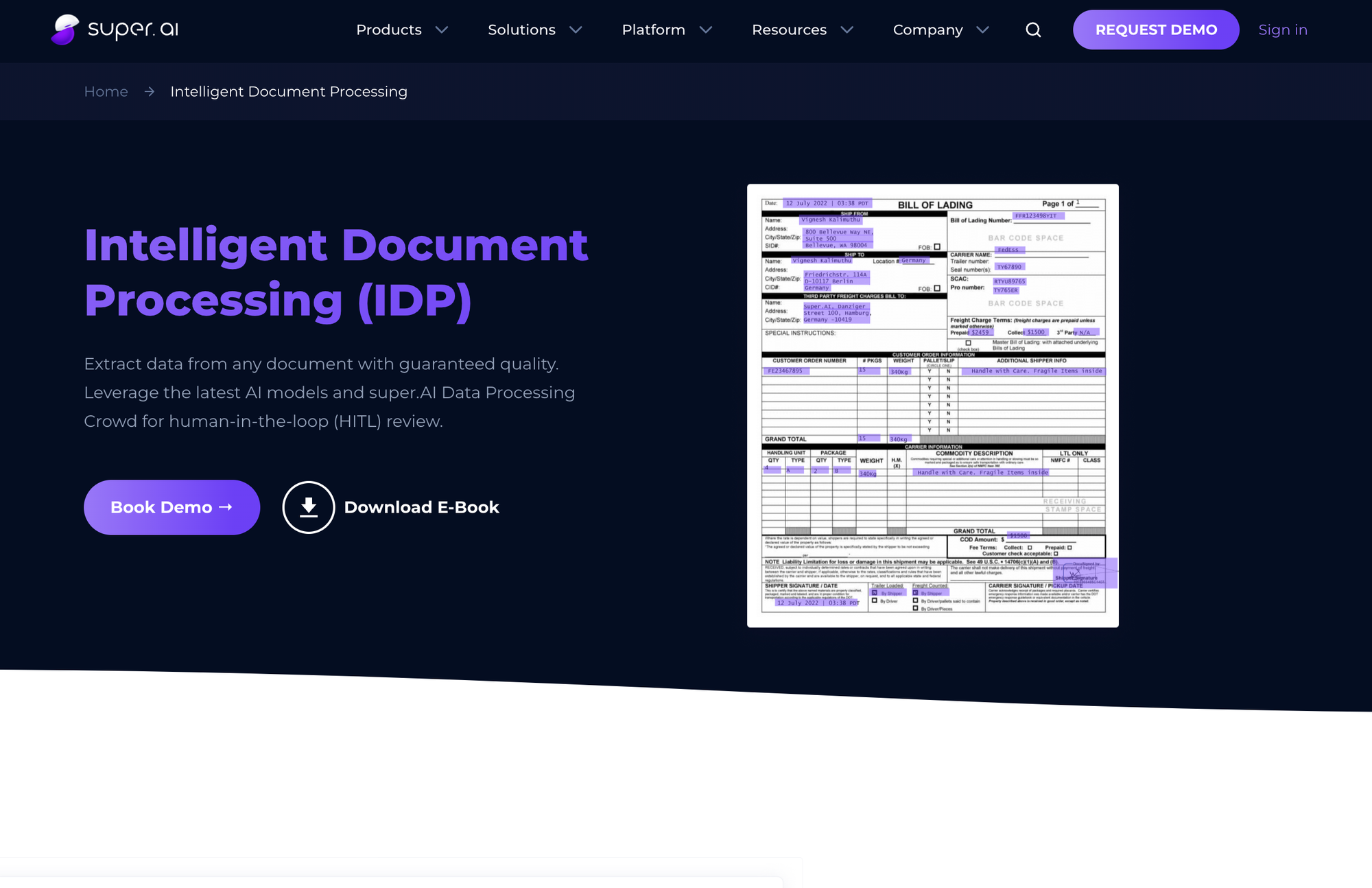Click the Download E-Book text link
Viewport: 1372px width, 888px height.
421,507
